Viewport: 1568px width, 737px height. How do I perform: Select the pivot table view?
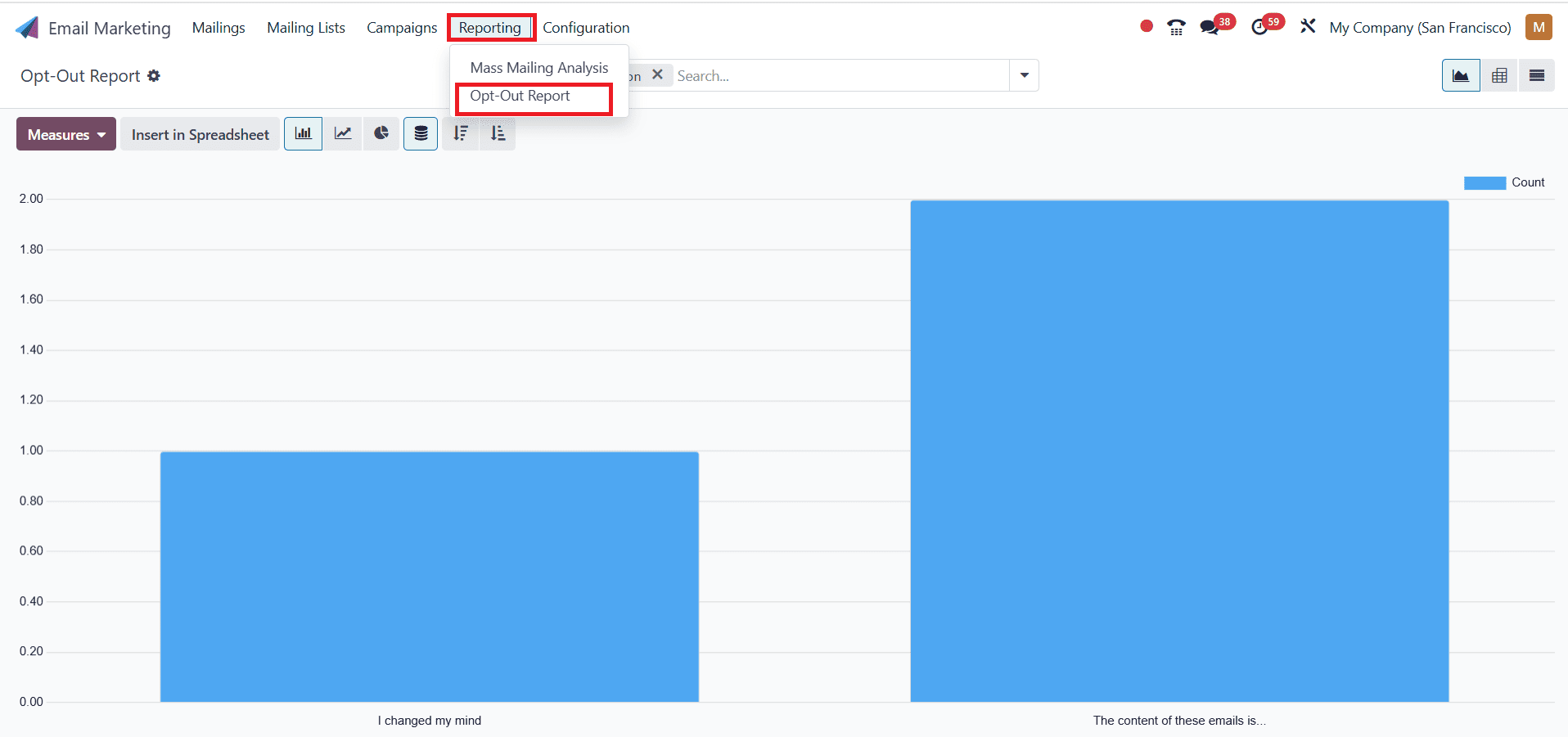click(x=1499, y=75)
